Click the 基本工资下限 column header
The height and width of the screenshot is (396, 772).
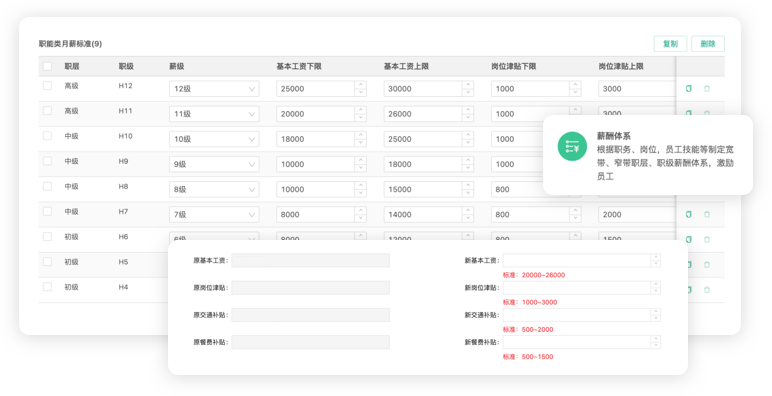point(299,66)
